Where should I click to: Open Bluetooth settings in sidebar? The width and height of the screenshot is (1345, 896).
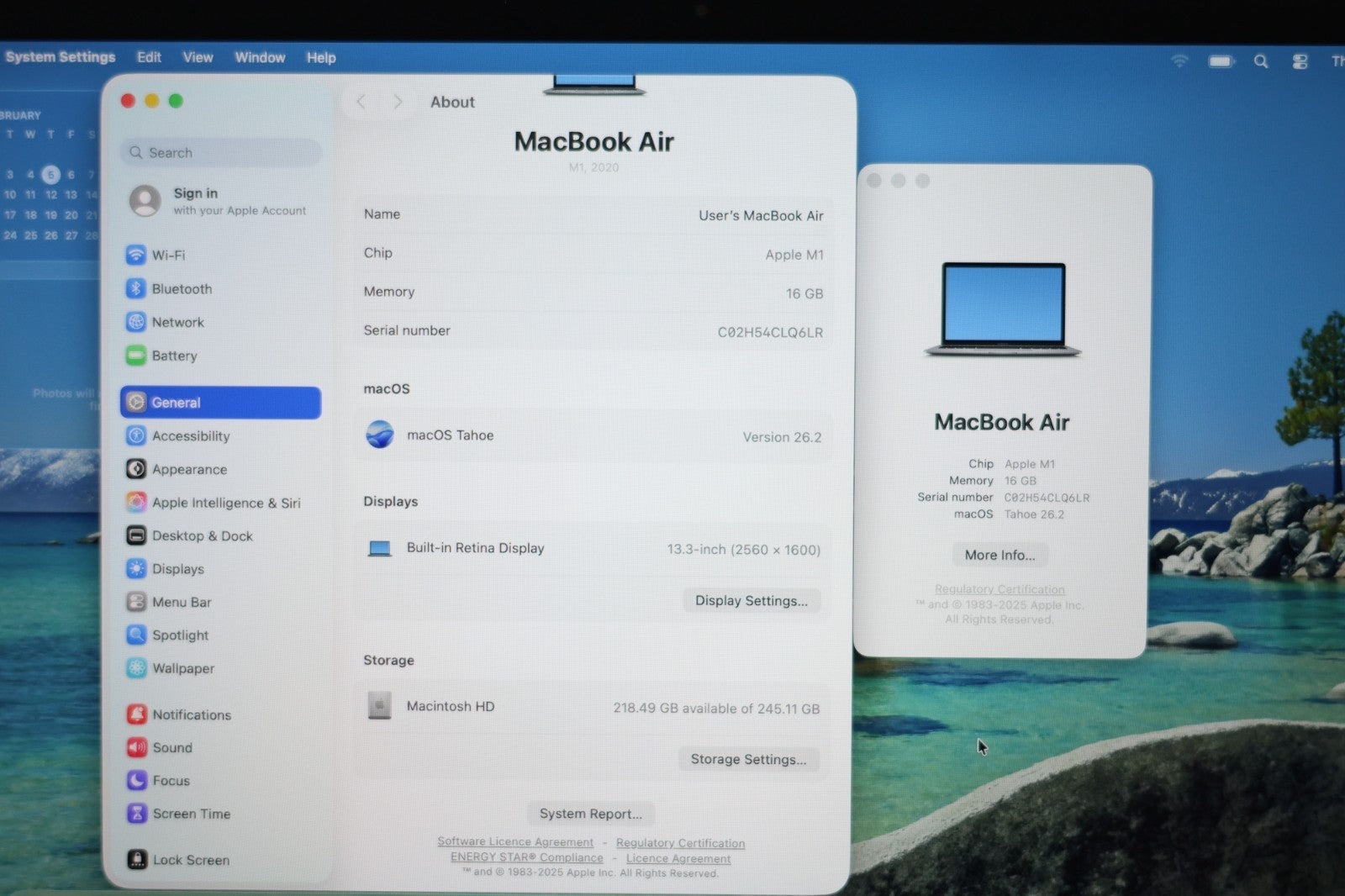pos(181,288)
